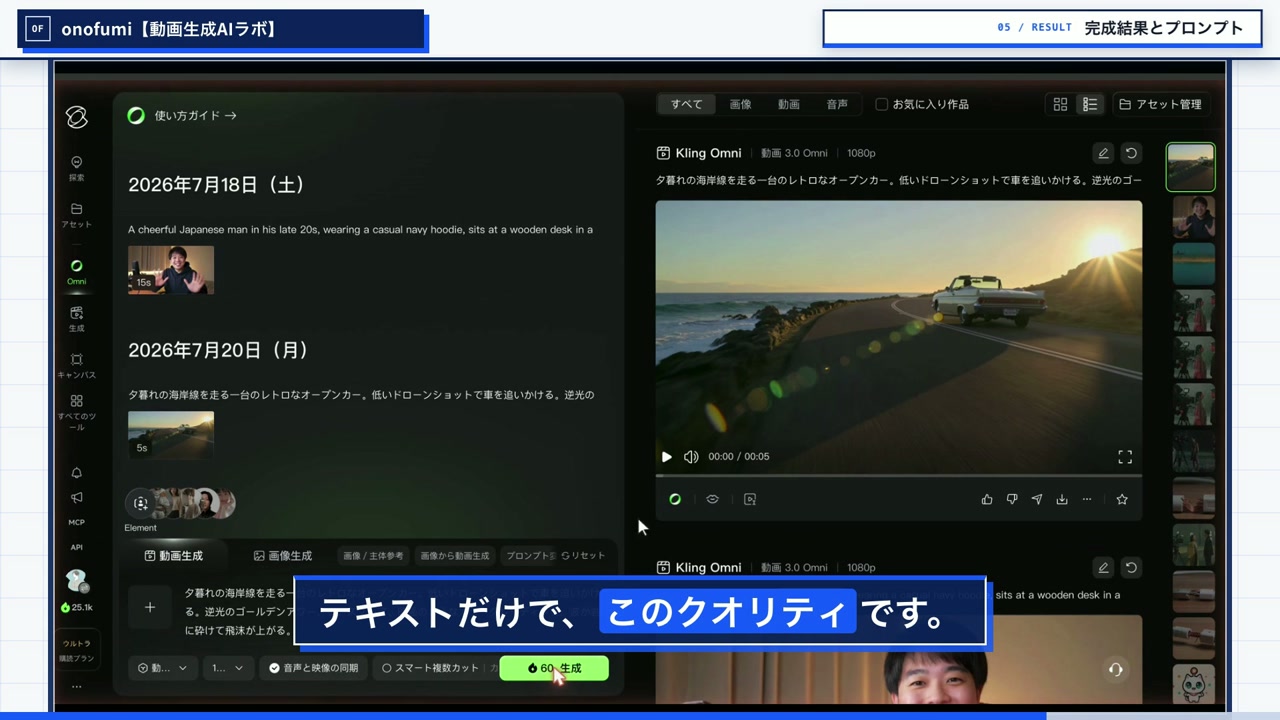This screenshot has height=720, width=1280.
Task: Select the 画像 filter tab
Action: [x=740, y=104]
